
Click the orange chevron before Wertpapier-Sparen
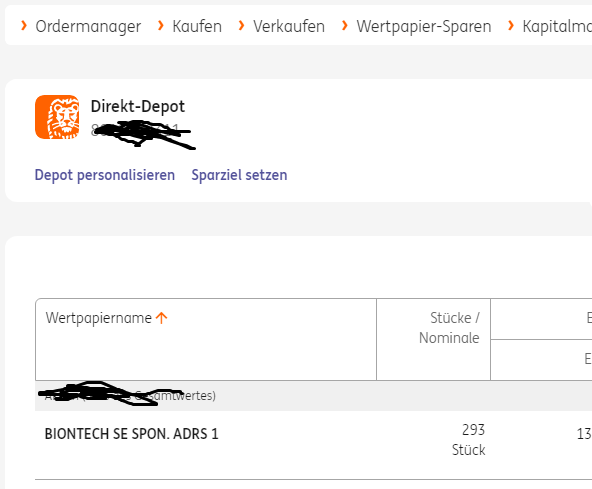tap(344, 26)
